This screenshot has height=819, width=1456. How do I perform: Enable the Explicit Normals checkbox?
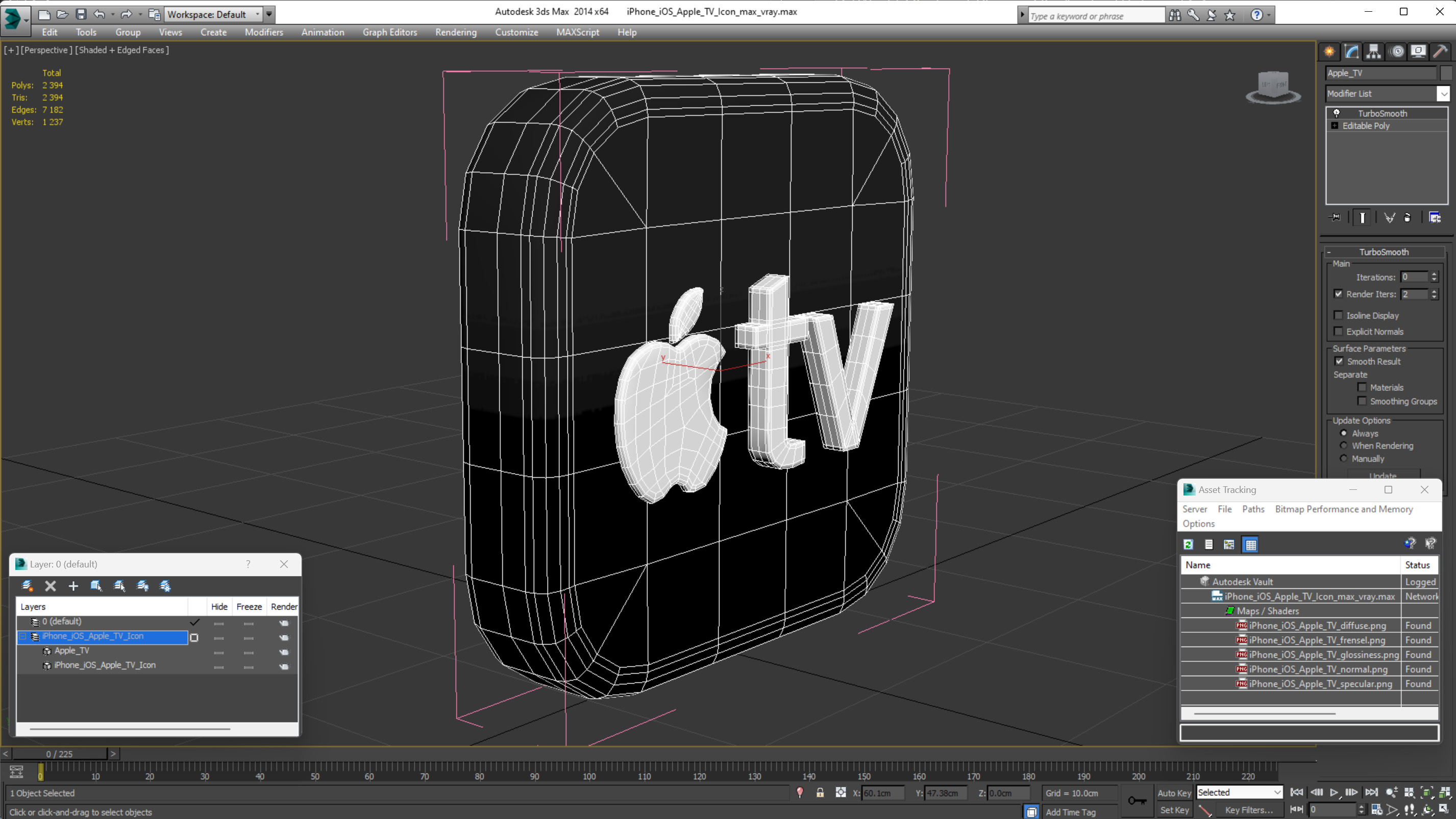pos(1338,331)
